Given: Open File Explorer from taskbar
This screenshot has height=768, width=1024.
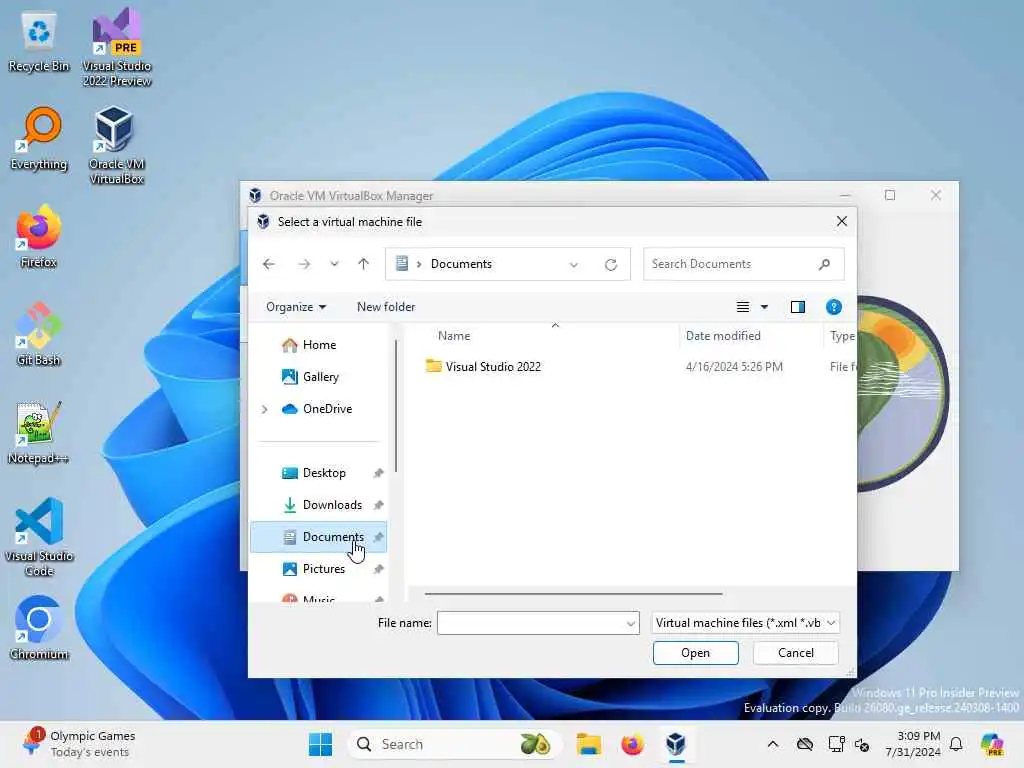Looking at the screenshot, I should pyautogui.click(x=588, y=744).
